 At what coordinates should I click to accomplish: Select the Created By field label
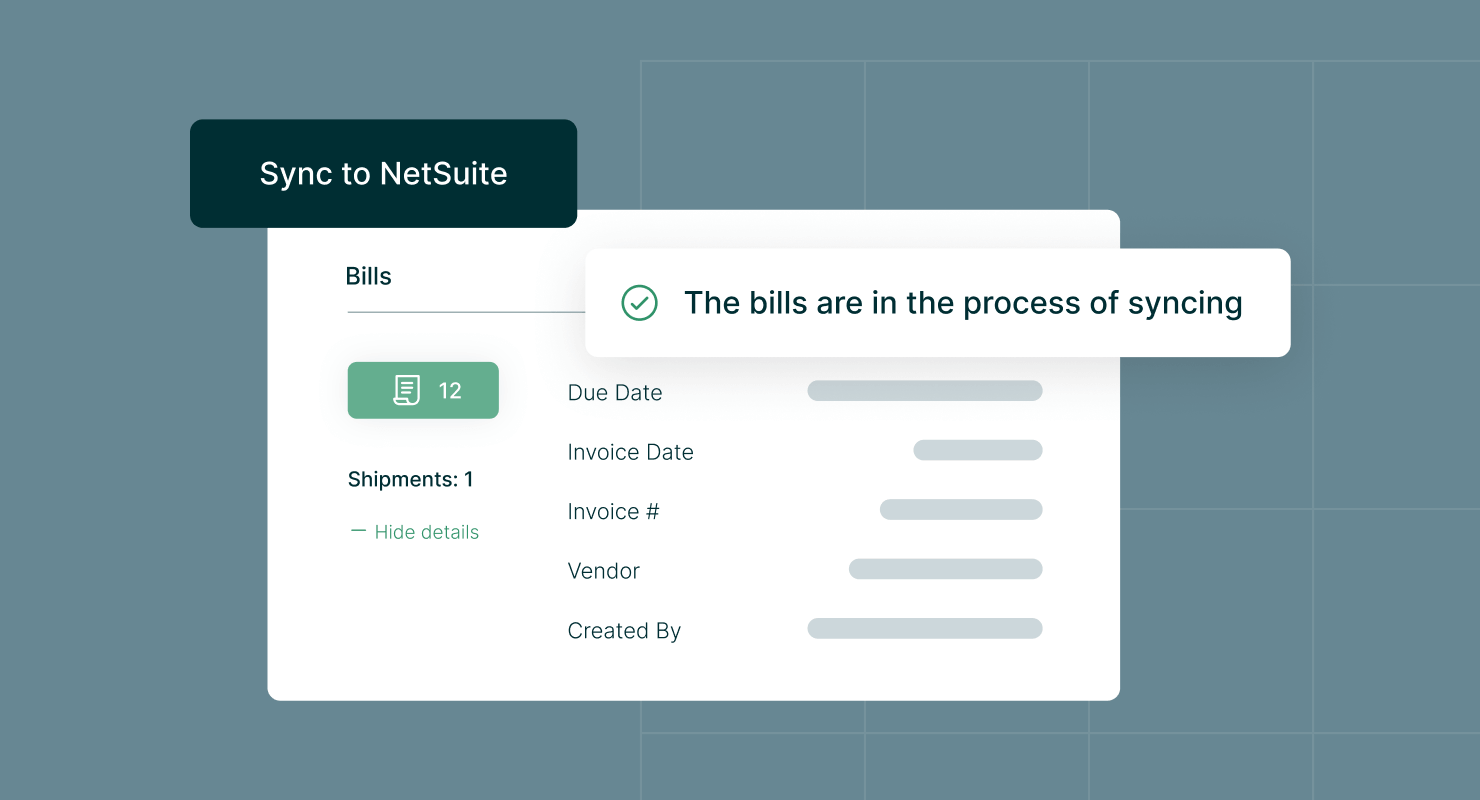pyautogui.click(x=624, y=631)
